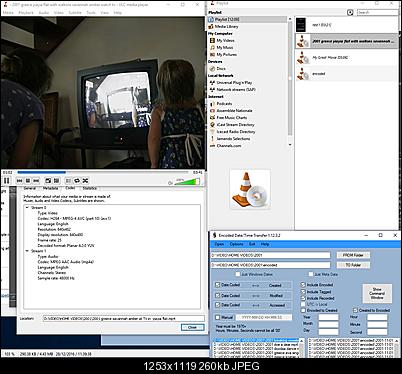Viewport: 402px width, 374px height.
Task: Open extended settings in VLC controls
Action: (56, 181)
